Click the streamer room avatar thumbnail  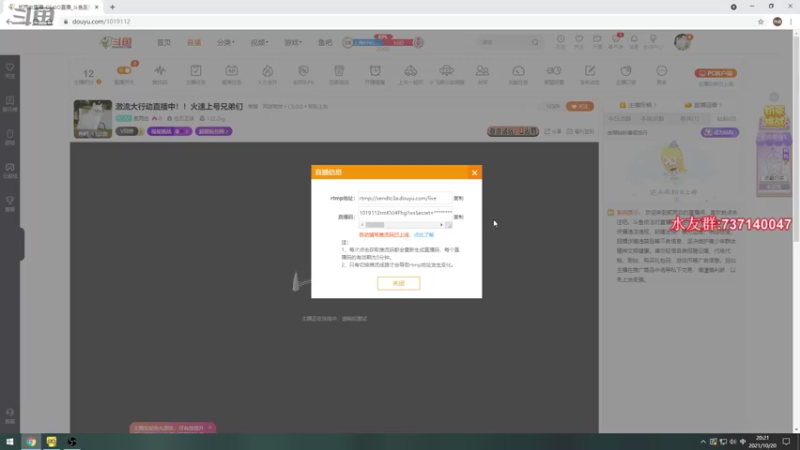pyautogui.click(x=92, y=118)
